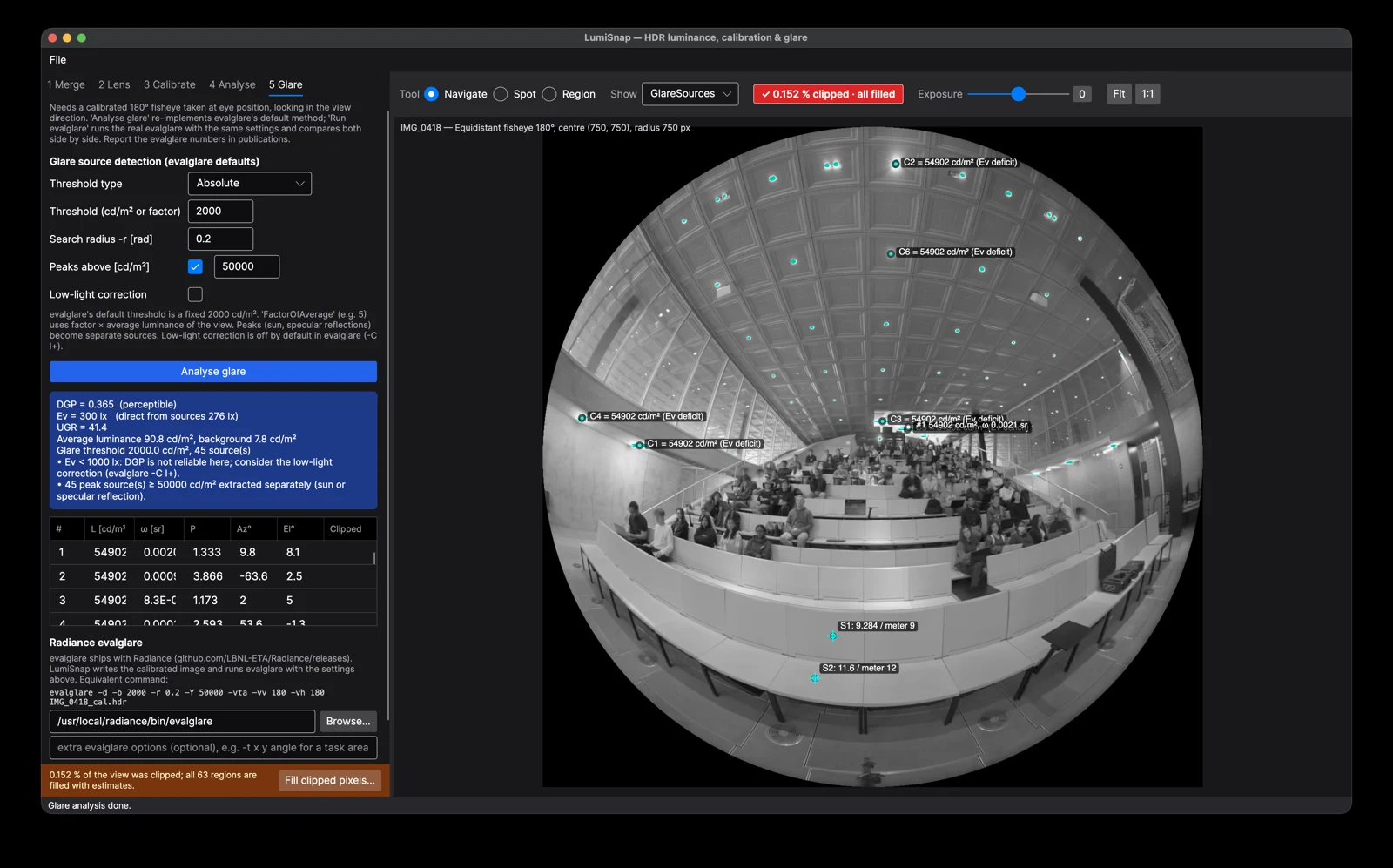Screen dimensions: 1393x868
Task: Click the S1 spot meter crosshair
Action: pyautogui.click(x=832, y=636)
